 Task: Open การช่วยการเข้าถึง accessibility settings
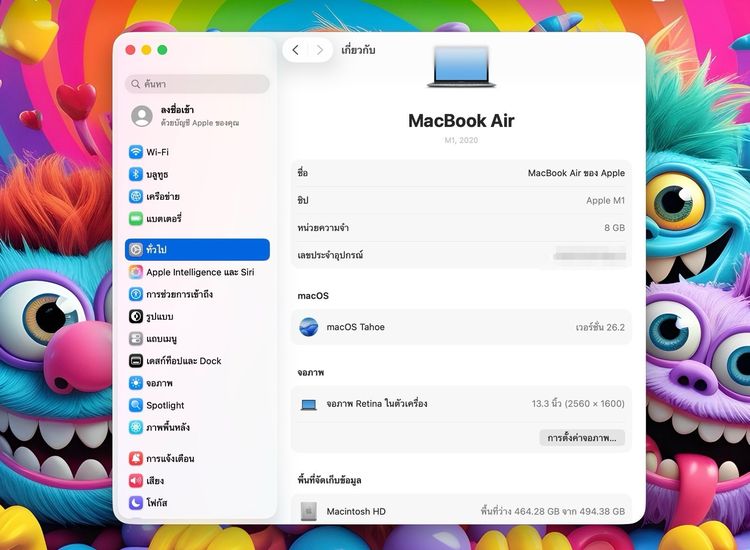(x=197, y=294)
